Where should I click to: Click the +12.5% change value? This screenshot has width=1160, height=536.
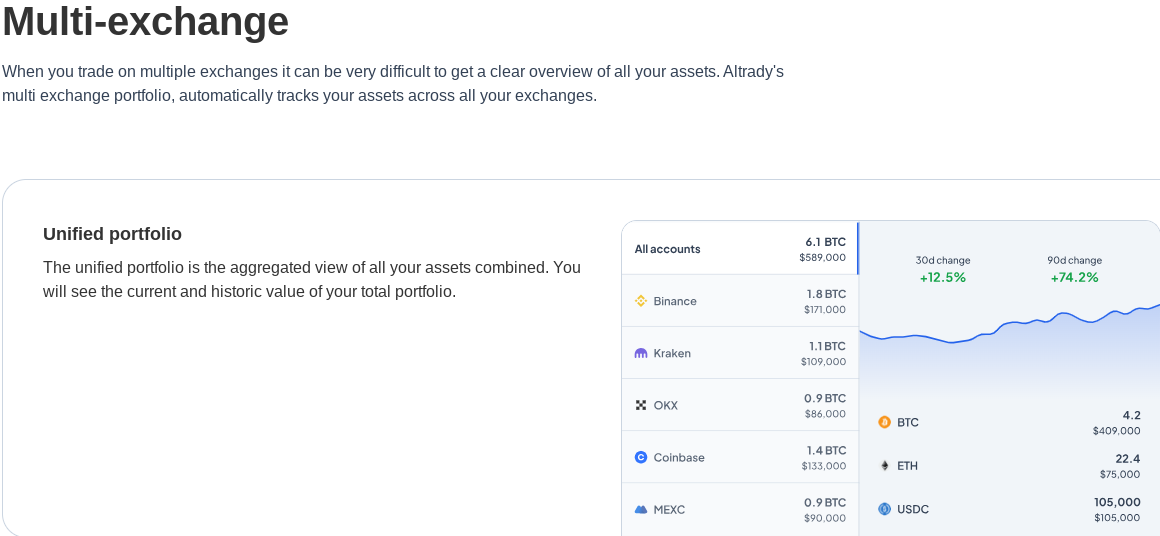click(x=943, y=277)
